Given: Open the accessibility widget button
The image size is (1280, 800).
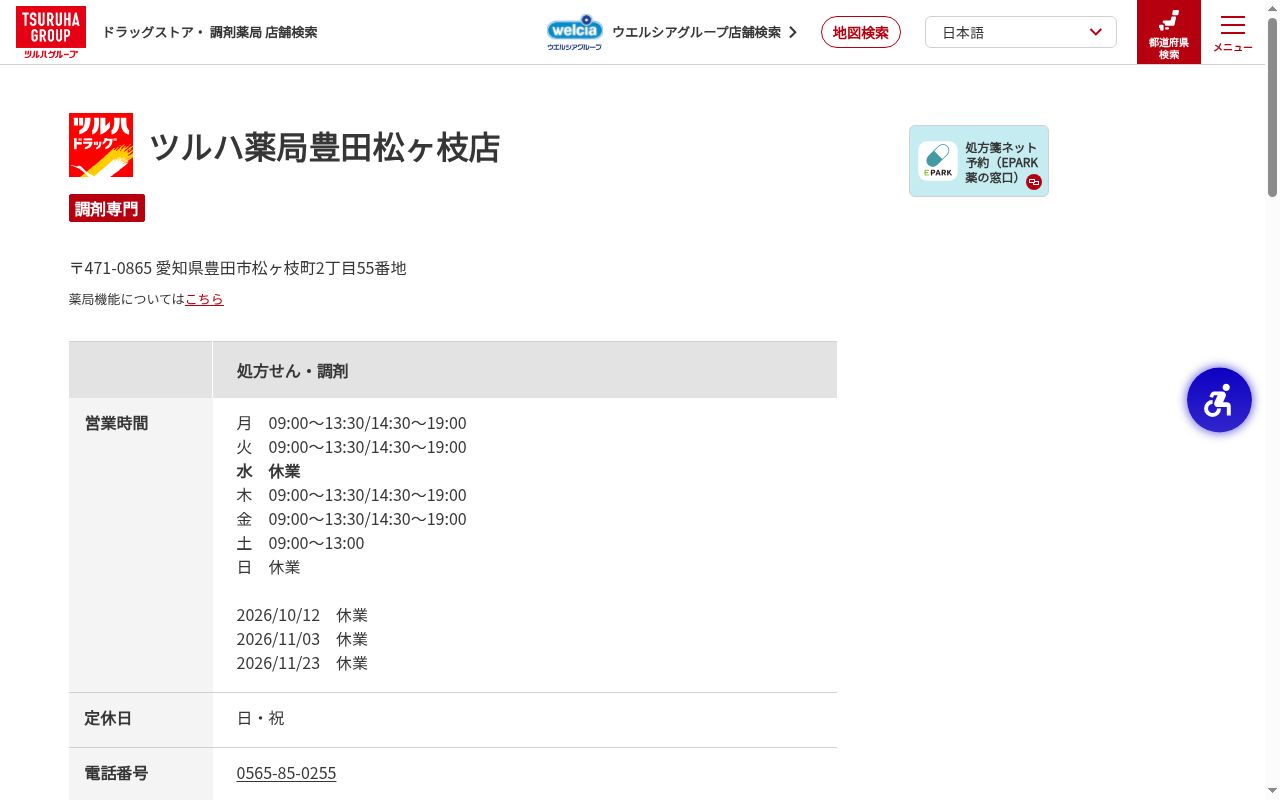Looking at the screenshot, I should [x=1219, y=400].
